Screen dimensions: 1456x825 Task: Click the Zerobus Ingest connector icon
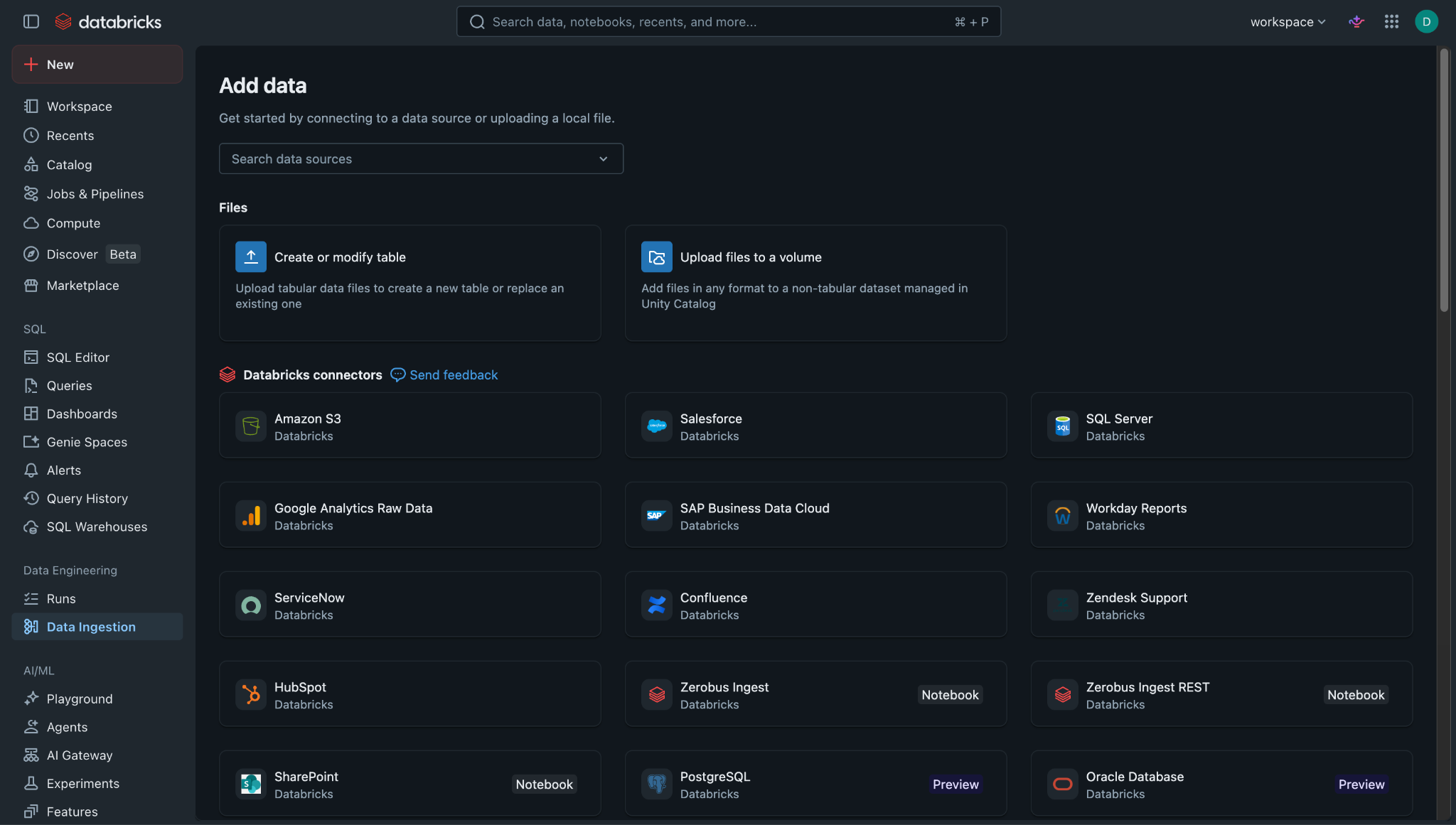click(x=657, y=695)
